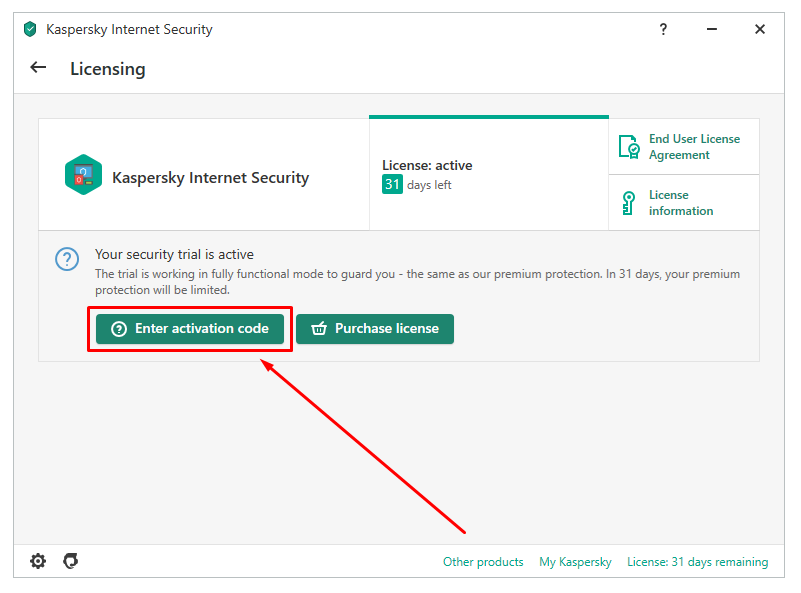
Task: Minimize the Kaspersky window
Action: pos(712,29)
